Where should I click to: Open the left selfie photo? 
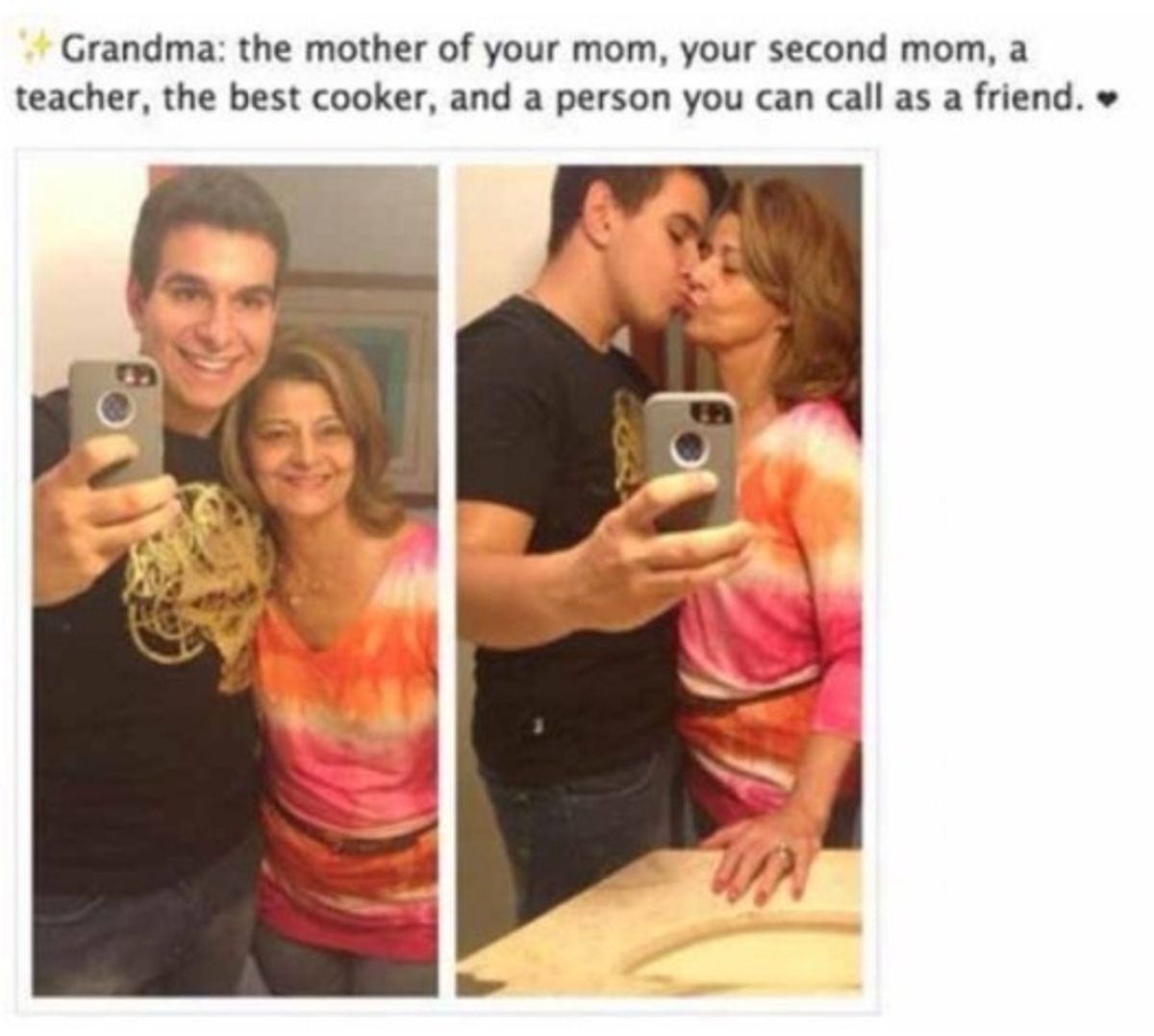point(237,581)
